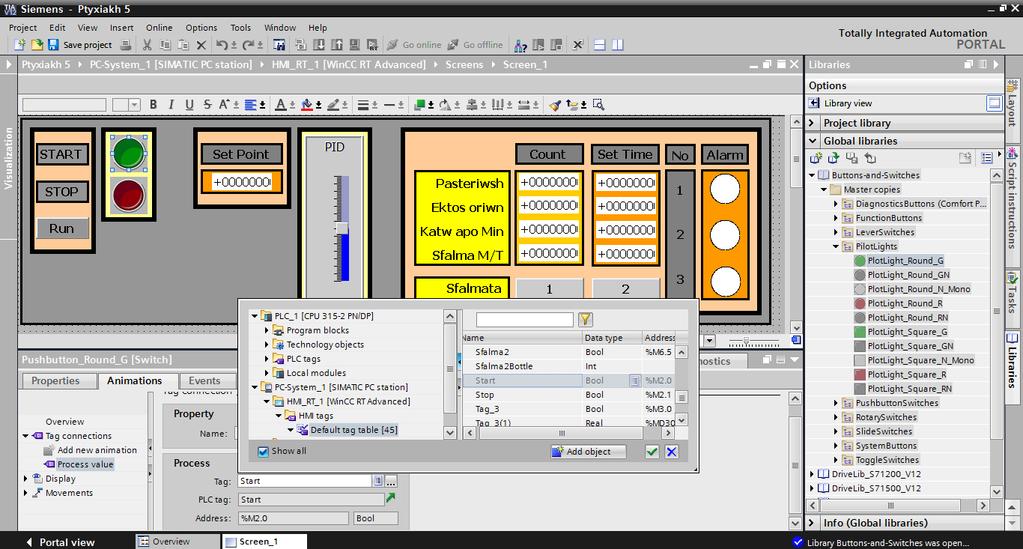Open the Project menu

click(23, 27)
